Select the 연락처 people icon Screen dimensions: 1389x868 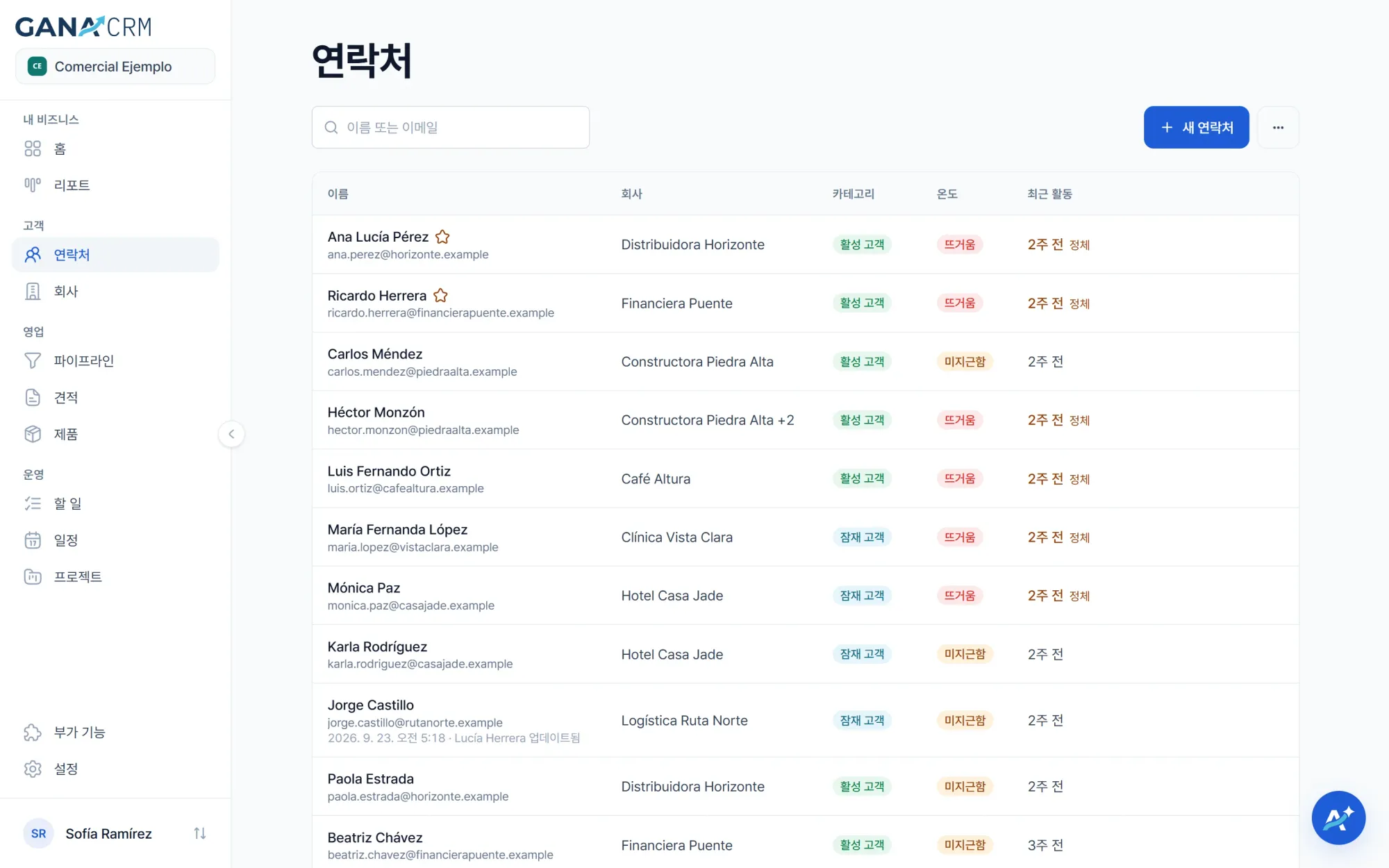pos(33,255)
